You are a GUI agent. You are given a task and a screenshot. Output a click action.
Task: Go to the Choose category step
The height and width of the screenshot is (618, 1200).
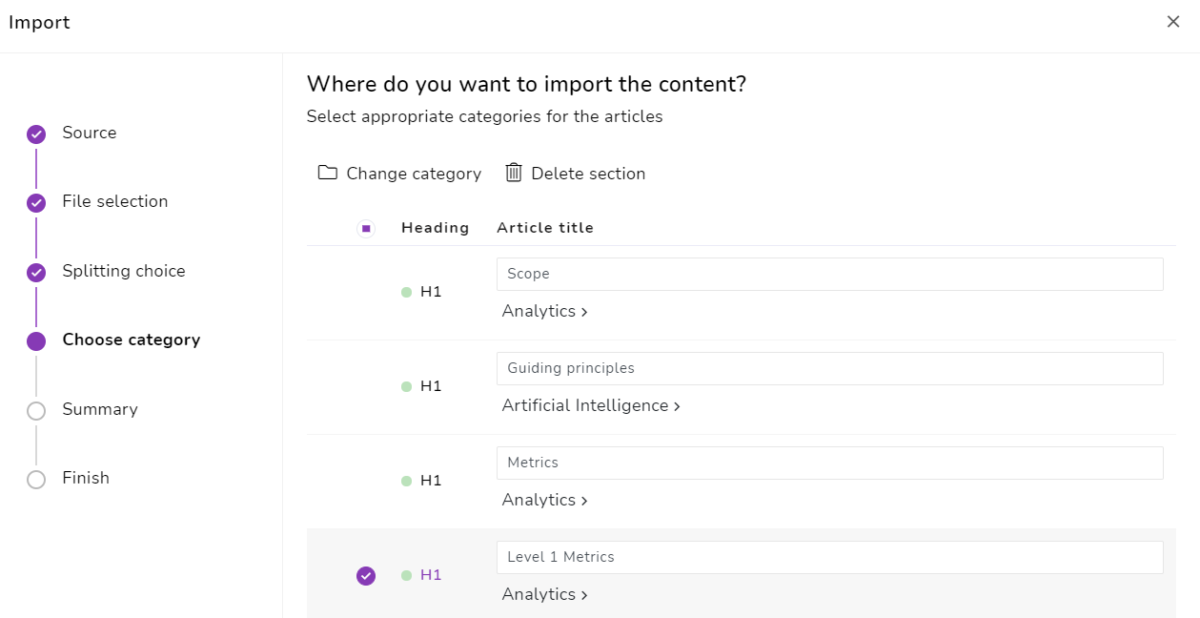point(131,340)
